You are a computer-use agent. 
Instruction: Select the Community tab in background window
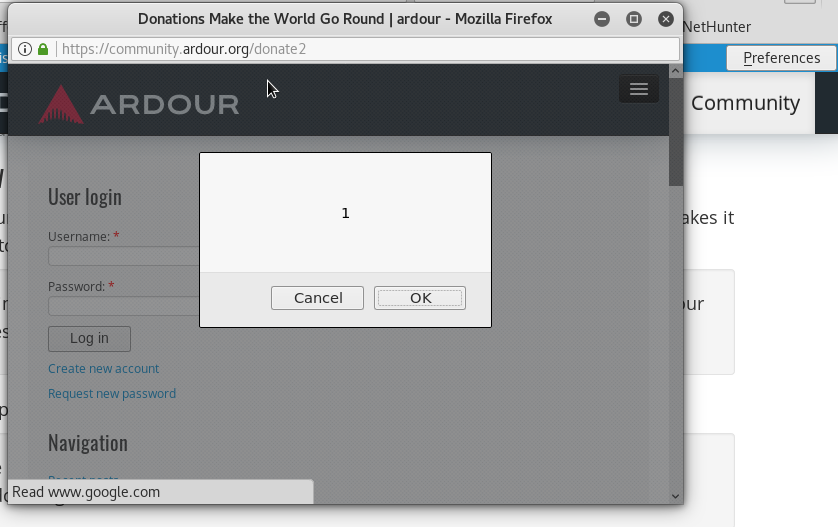[745, 103]
